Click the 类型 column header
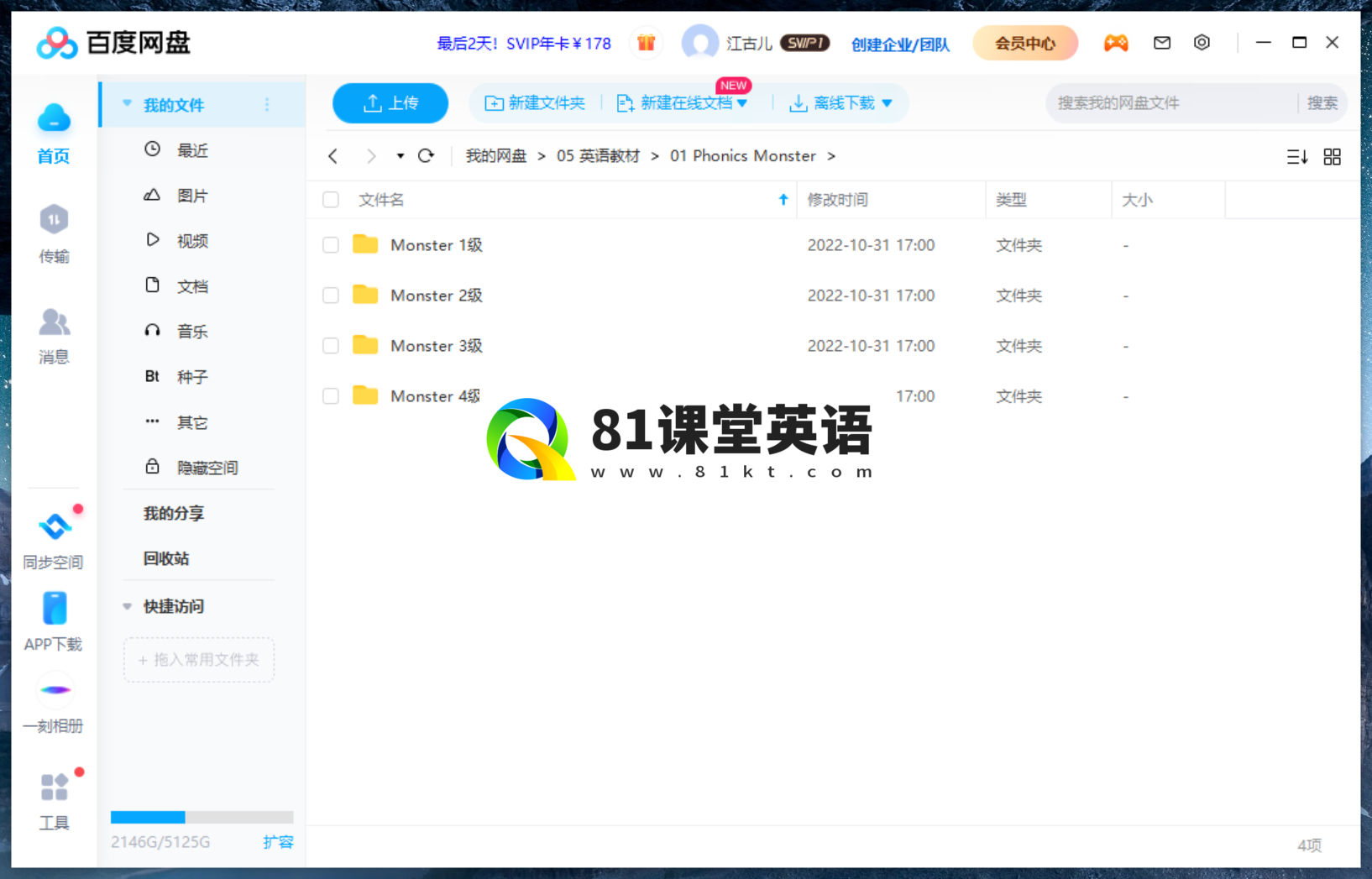 1011,200
